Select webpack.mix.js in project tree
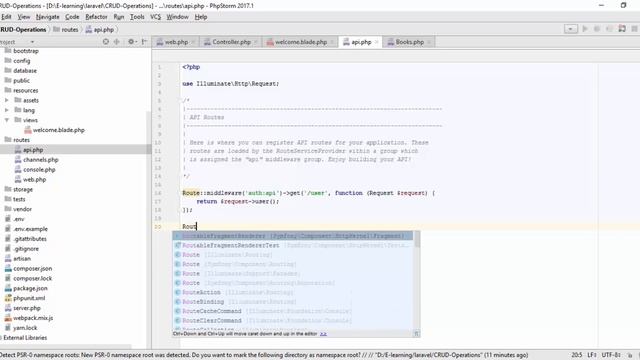 coord(33,318)
